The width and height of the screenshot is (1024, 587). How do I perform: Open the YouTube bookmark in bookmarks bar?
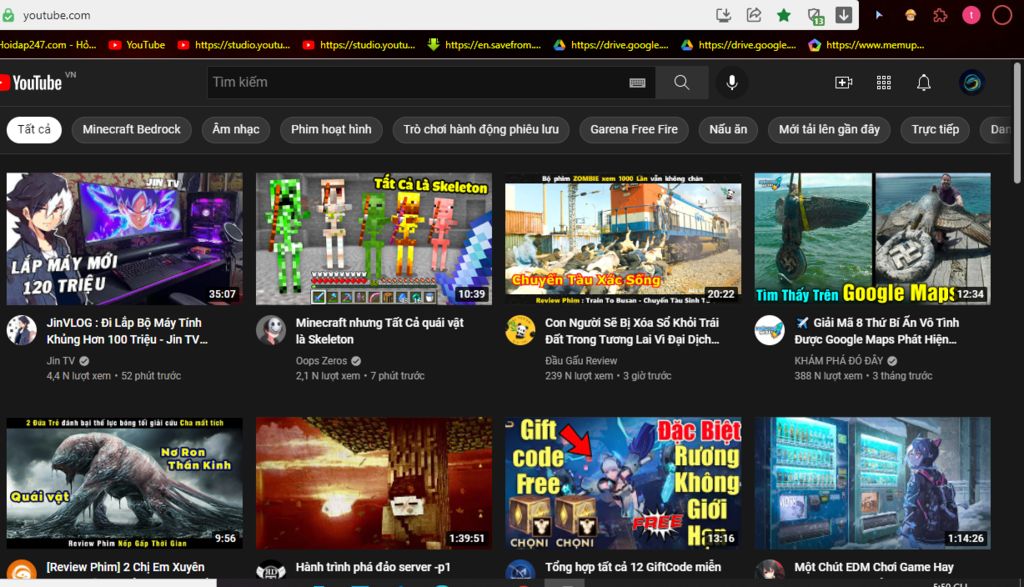pyautogui.click(x=136, y=45)
